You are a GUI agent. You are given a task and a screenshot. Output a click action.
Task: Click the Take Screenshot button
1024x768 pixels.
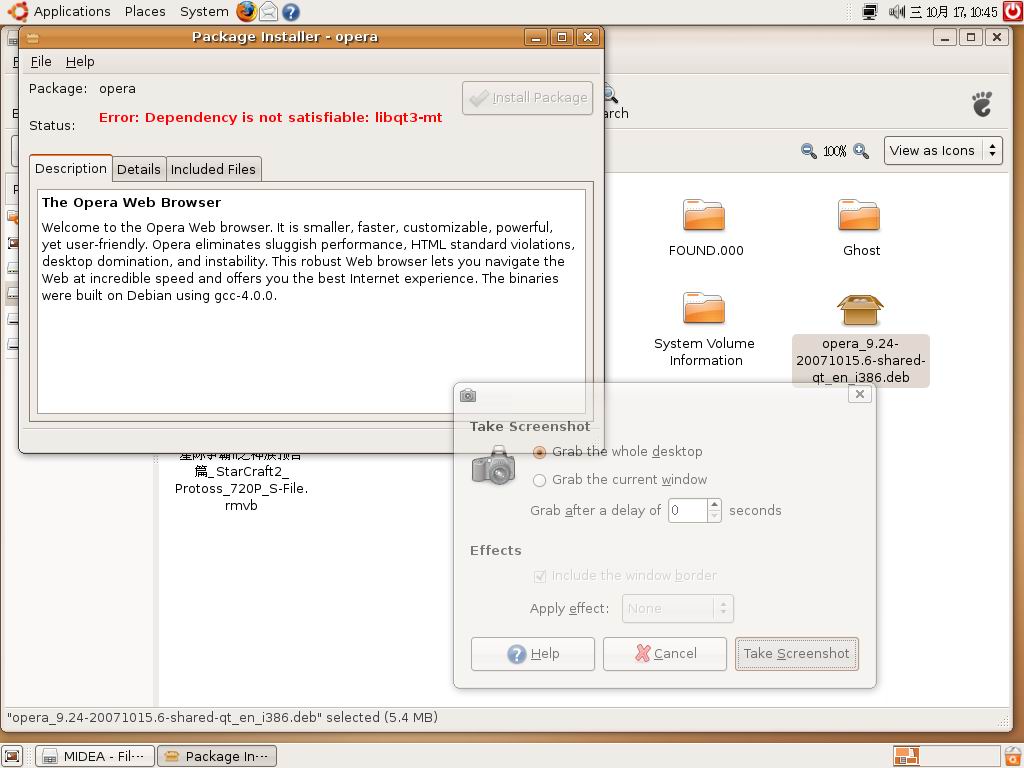(x=797, y=654)
